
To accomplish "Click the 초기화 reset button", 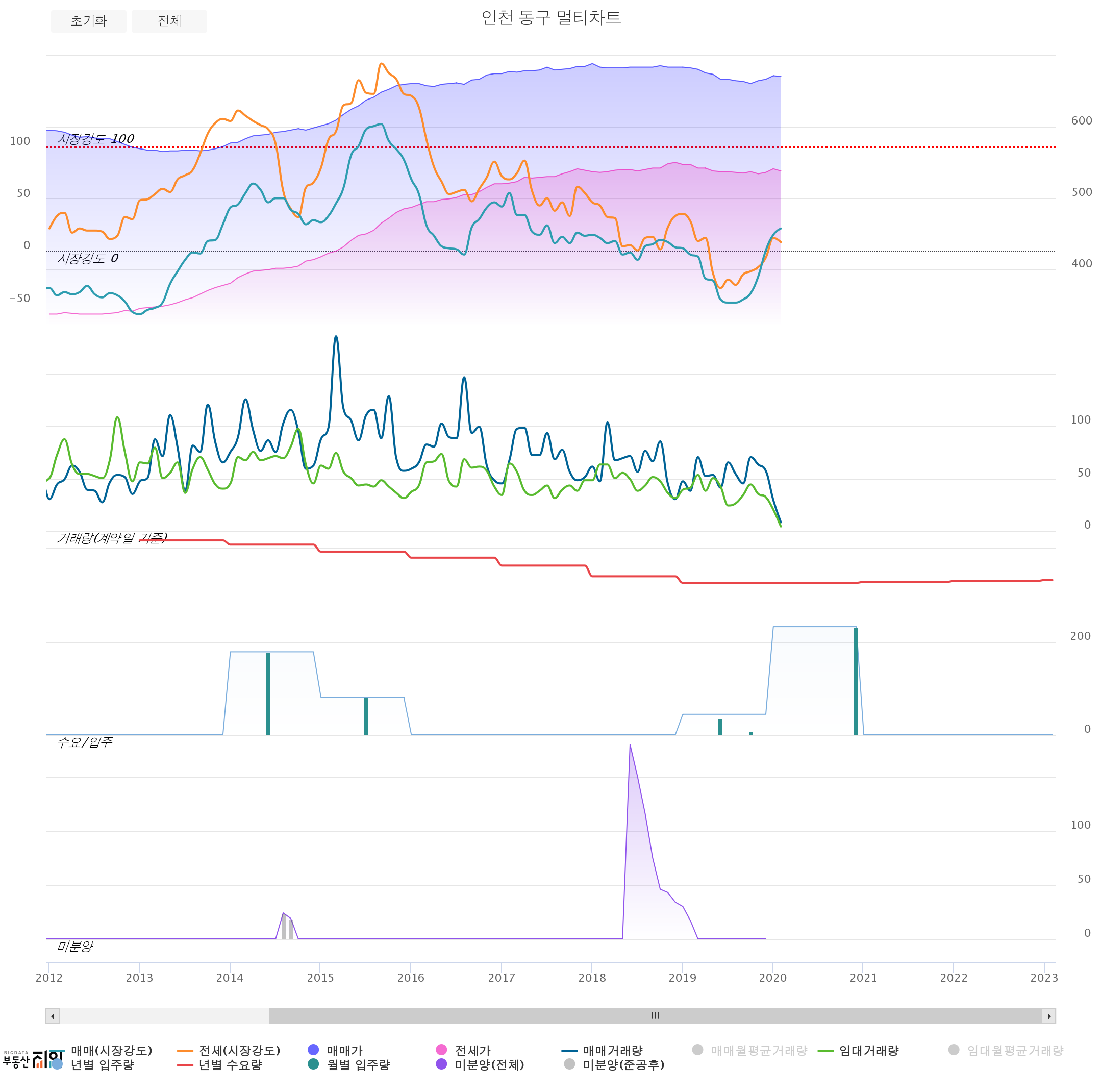I will (88, 21).
